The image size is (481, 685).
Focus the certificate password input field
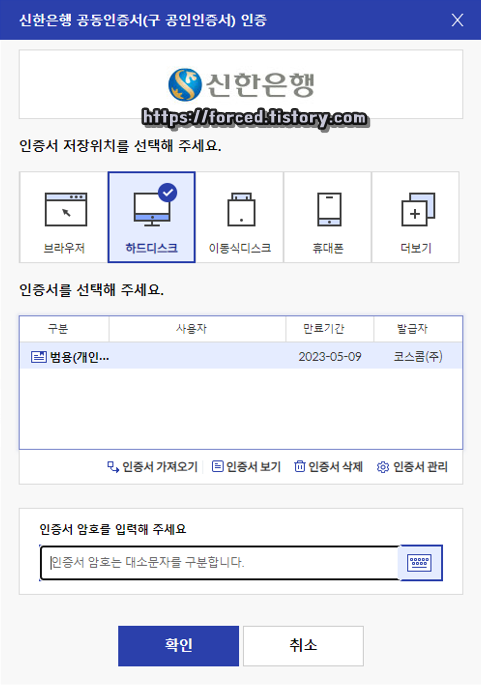pos(220,563)
